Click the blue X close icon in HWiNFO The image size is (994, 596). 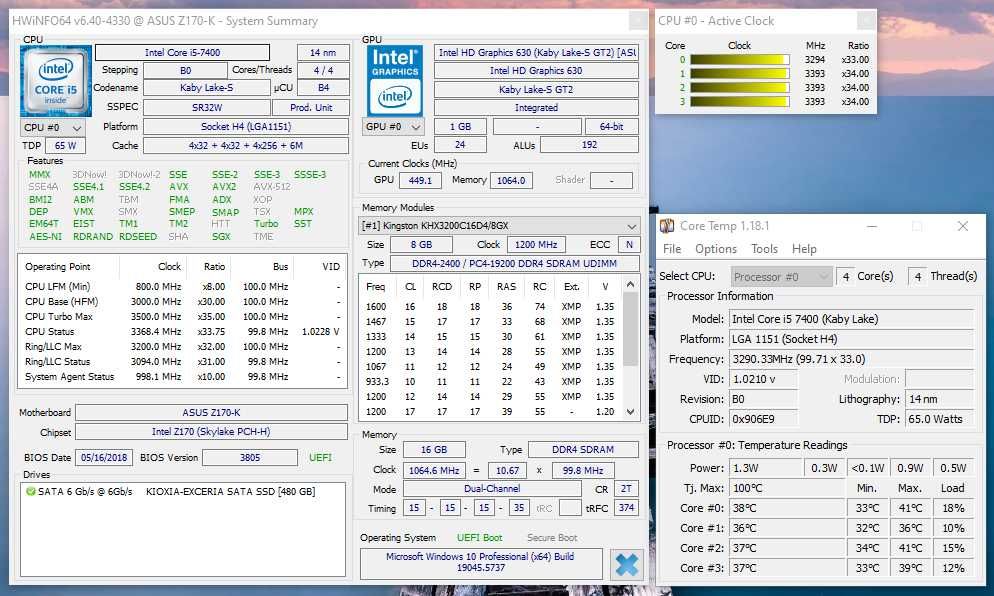(x=626, y=564)
